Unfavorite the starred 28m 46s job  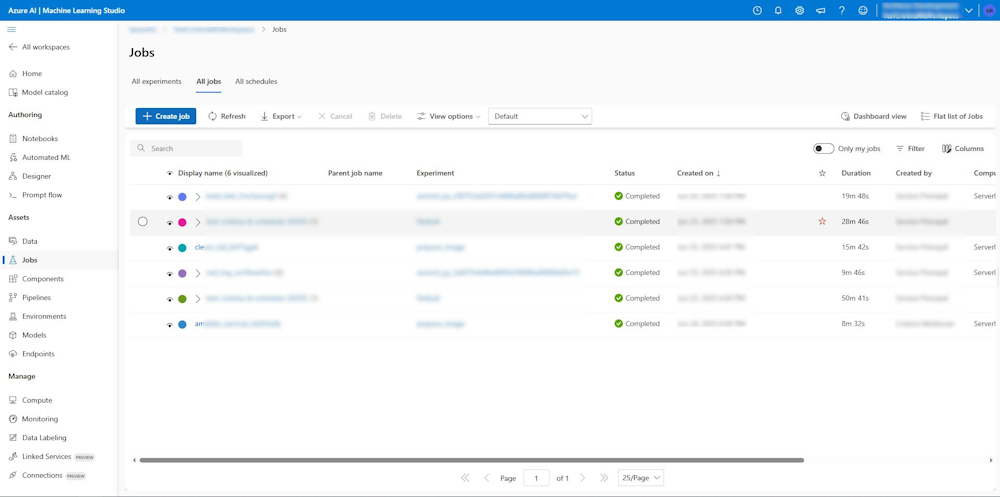(822, 221)
